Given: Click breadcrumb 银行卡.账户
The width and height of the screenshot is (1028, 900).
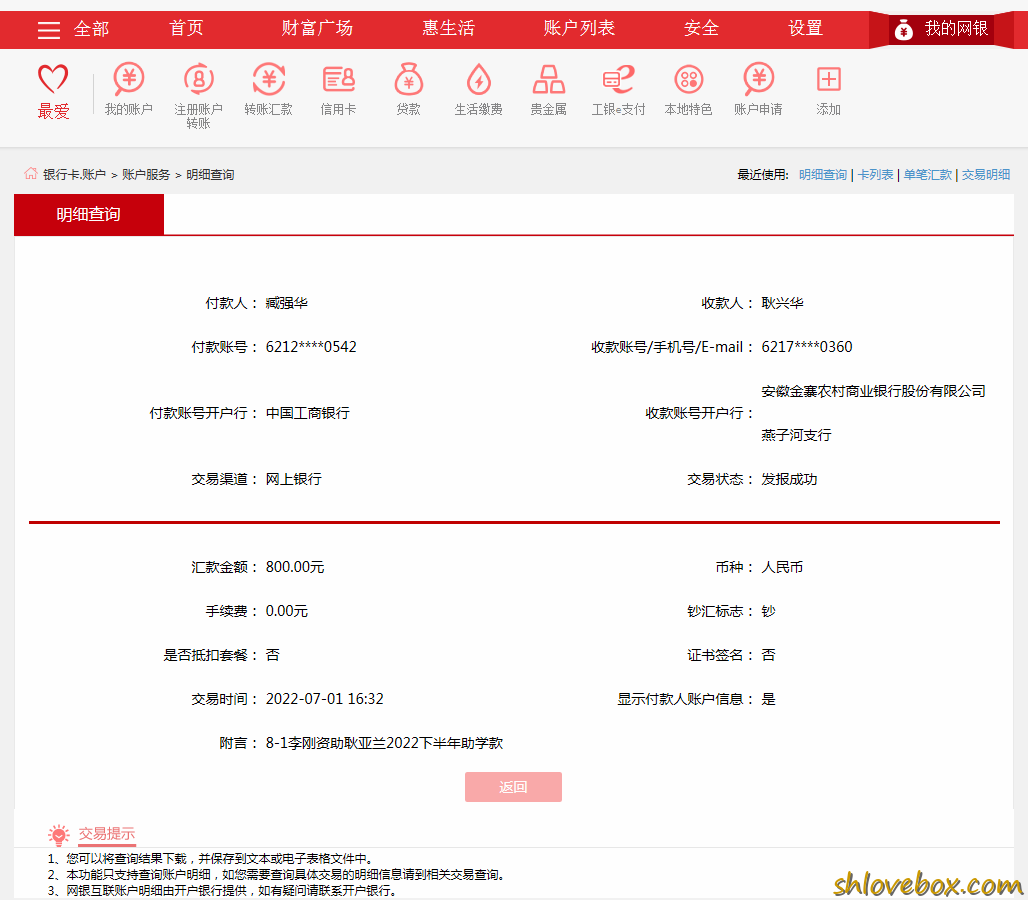Looking at the screenshot, I should pyautogui.click(x=74, y=174).
